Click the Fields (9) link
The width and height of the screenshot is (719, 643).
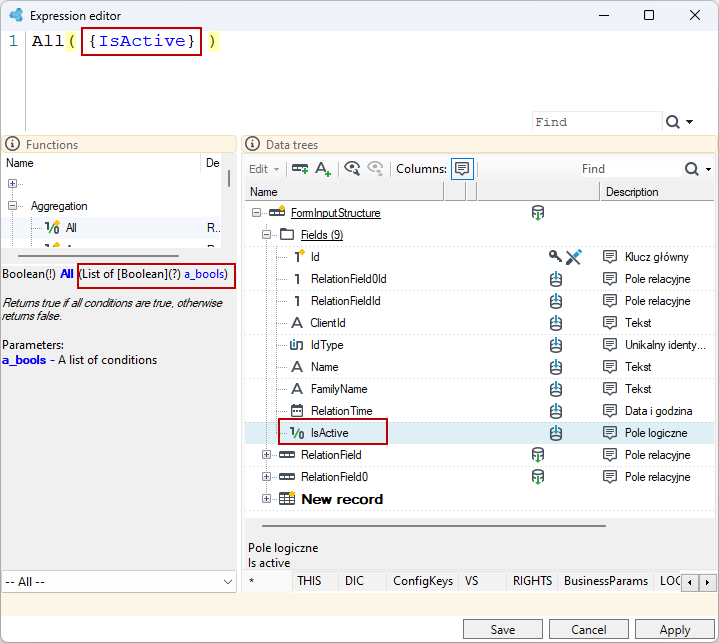tap(322, 235)
